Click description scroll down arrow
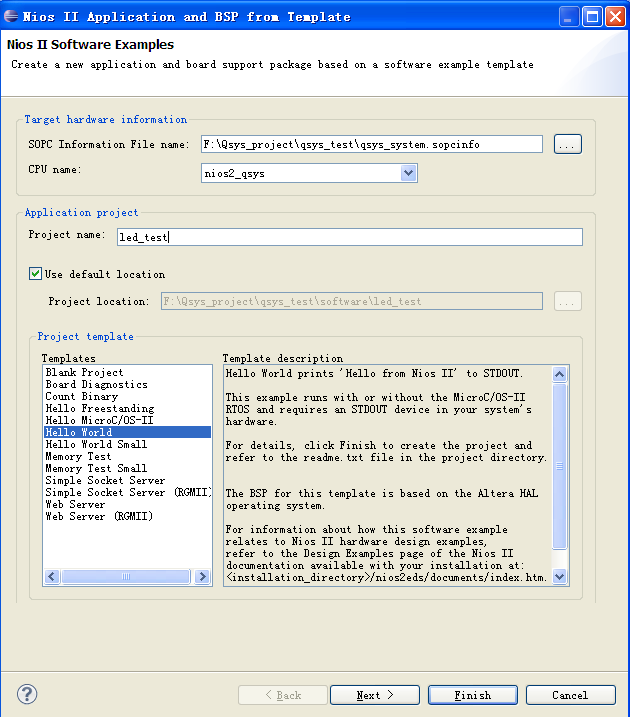630x717 pixels. click(560, 577)
